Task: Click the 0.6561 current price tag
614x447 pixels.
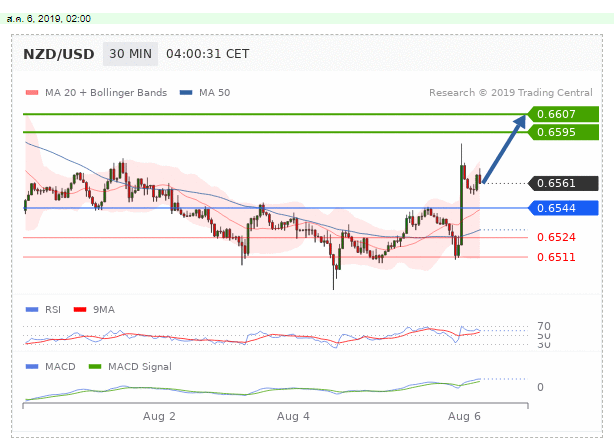Action: coord(563,183)
